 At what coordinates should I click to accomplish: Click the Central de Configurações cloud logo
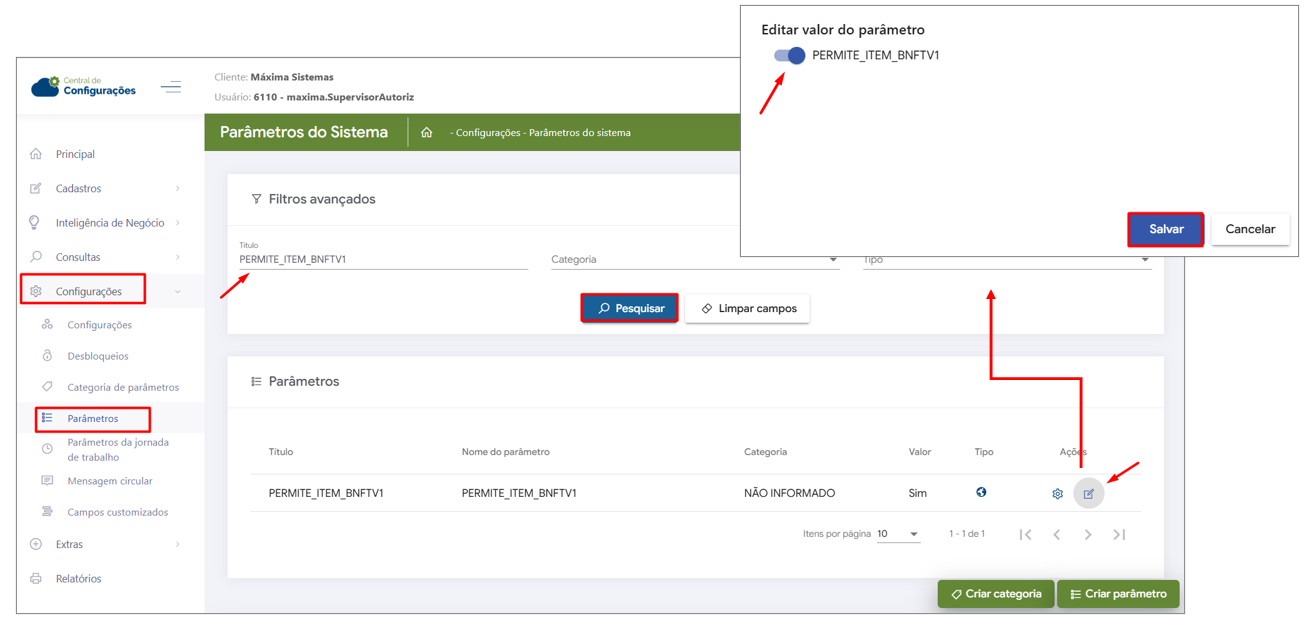click(83, 87)
